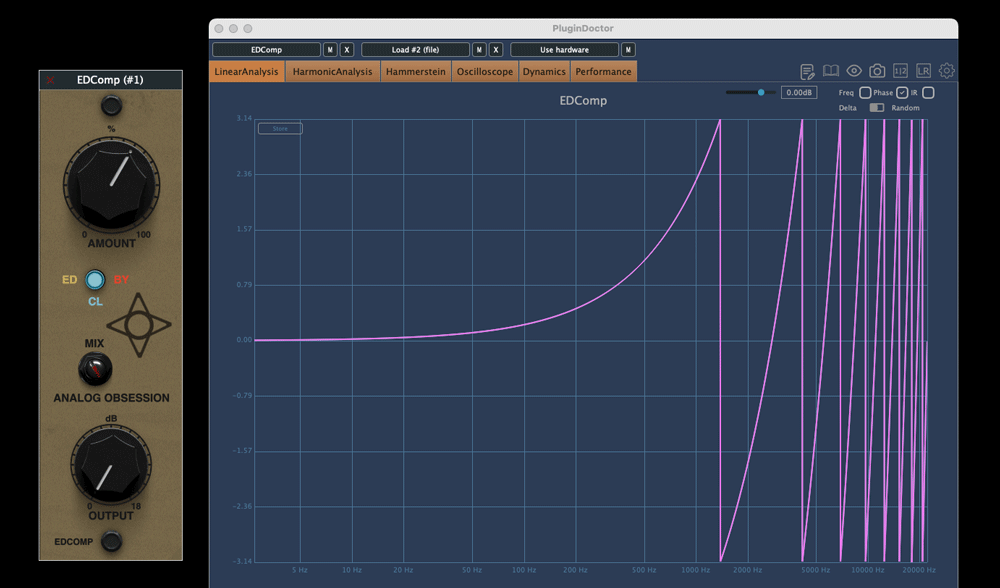The image size is (1000, 588).
Task: Click the 1|2 comparison icon
Action: 900,71
